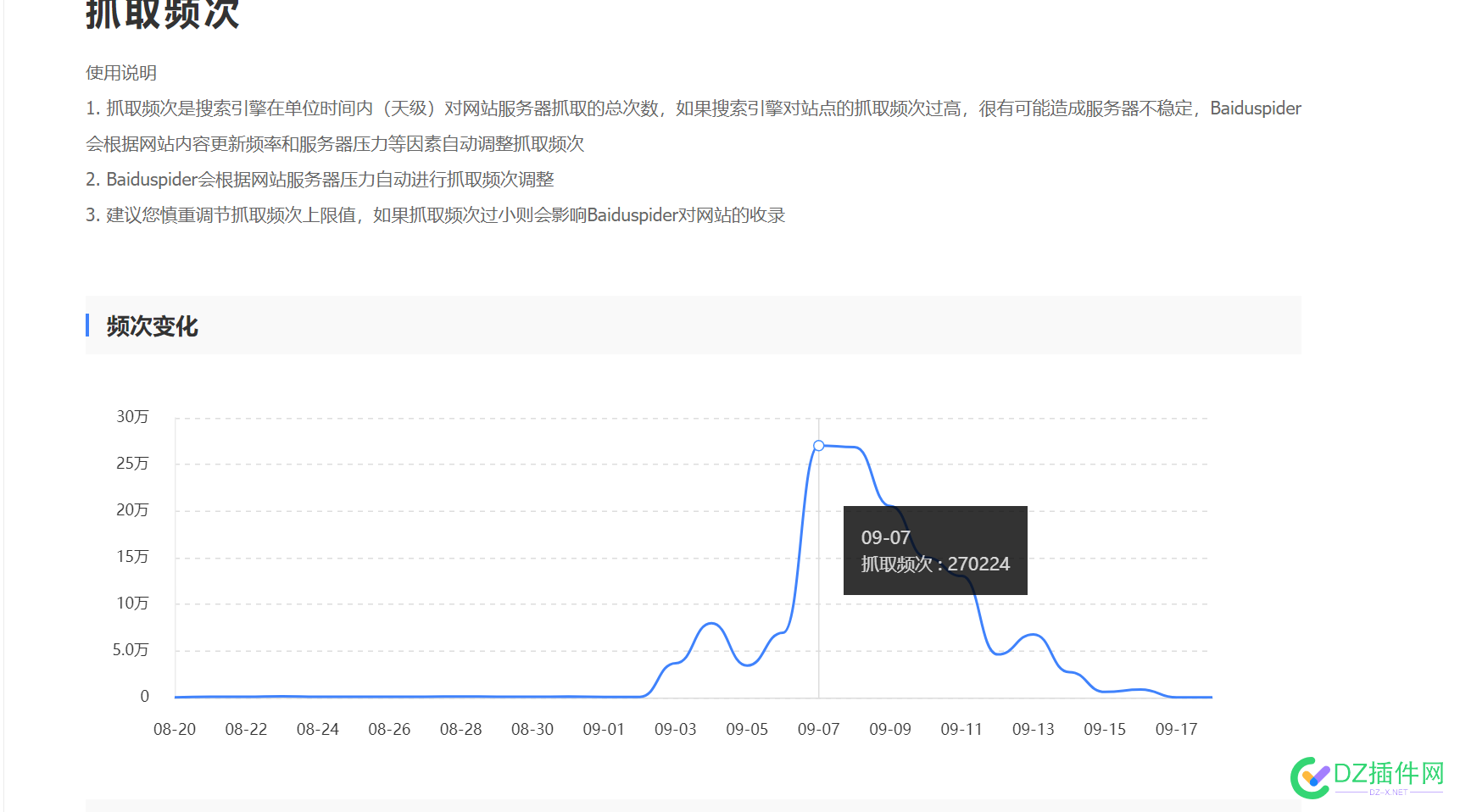Click x-axis label 08-28

pos(461,729)
